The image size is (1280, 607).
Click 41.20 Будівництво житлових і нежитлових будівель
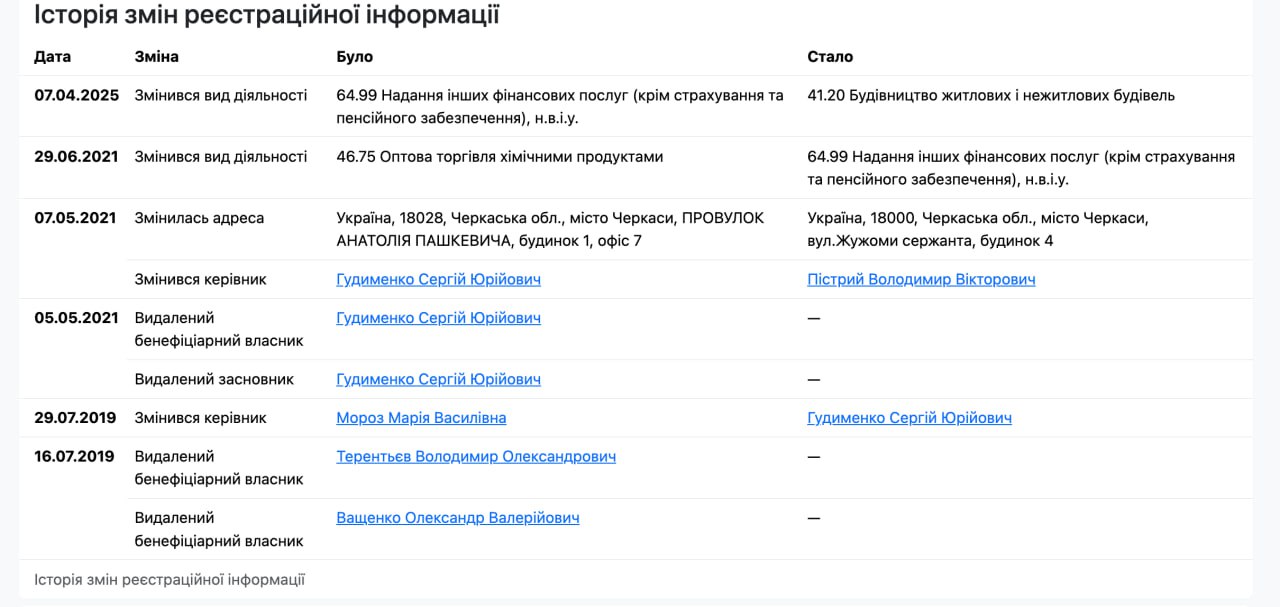coord(991,96)
